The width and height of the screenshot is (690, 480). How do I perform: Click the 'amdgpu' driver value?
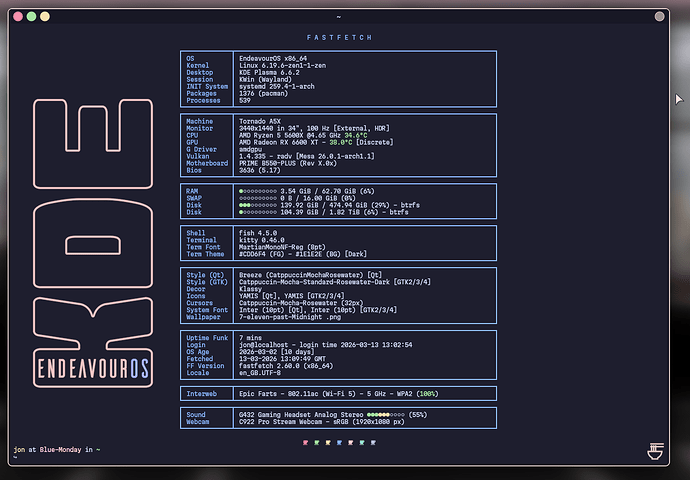(250, 150)
